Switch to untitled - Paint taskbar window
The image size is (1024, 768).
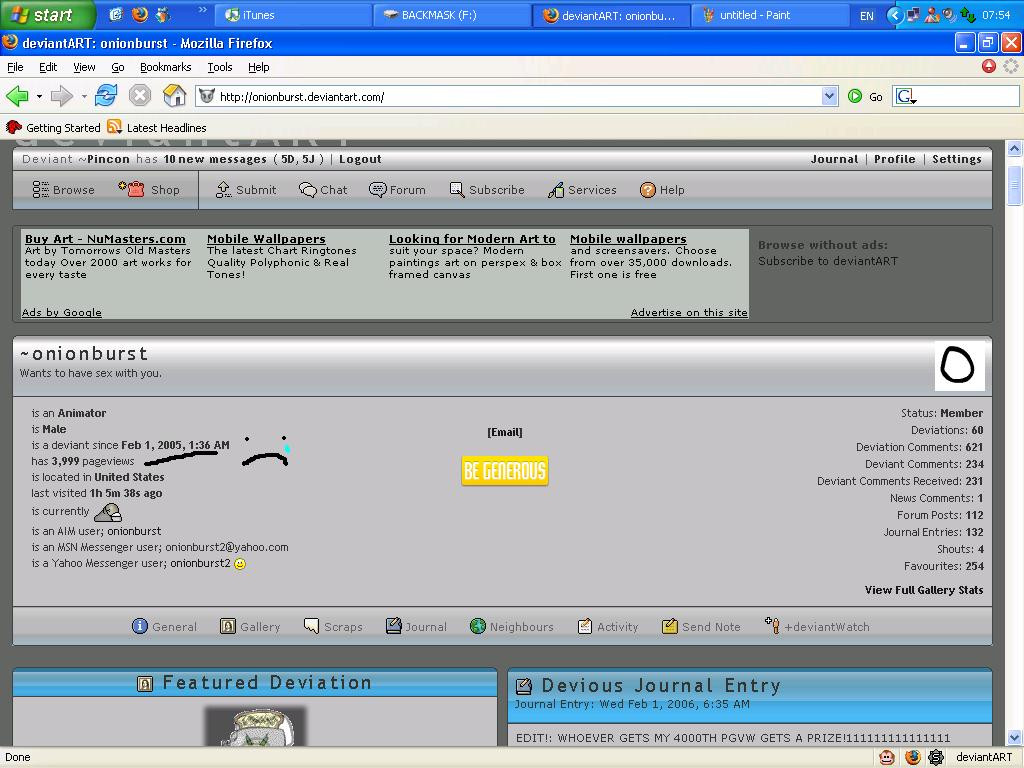pos(769,15)
